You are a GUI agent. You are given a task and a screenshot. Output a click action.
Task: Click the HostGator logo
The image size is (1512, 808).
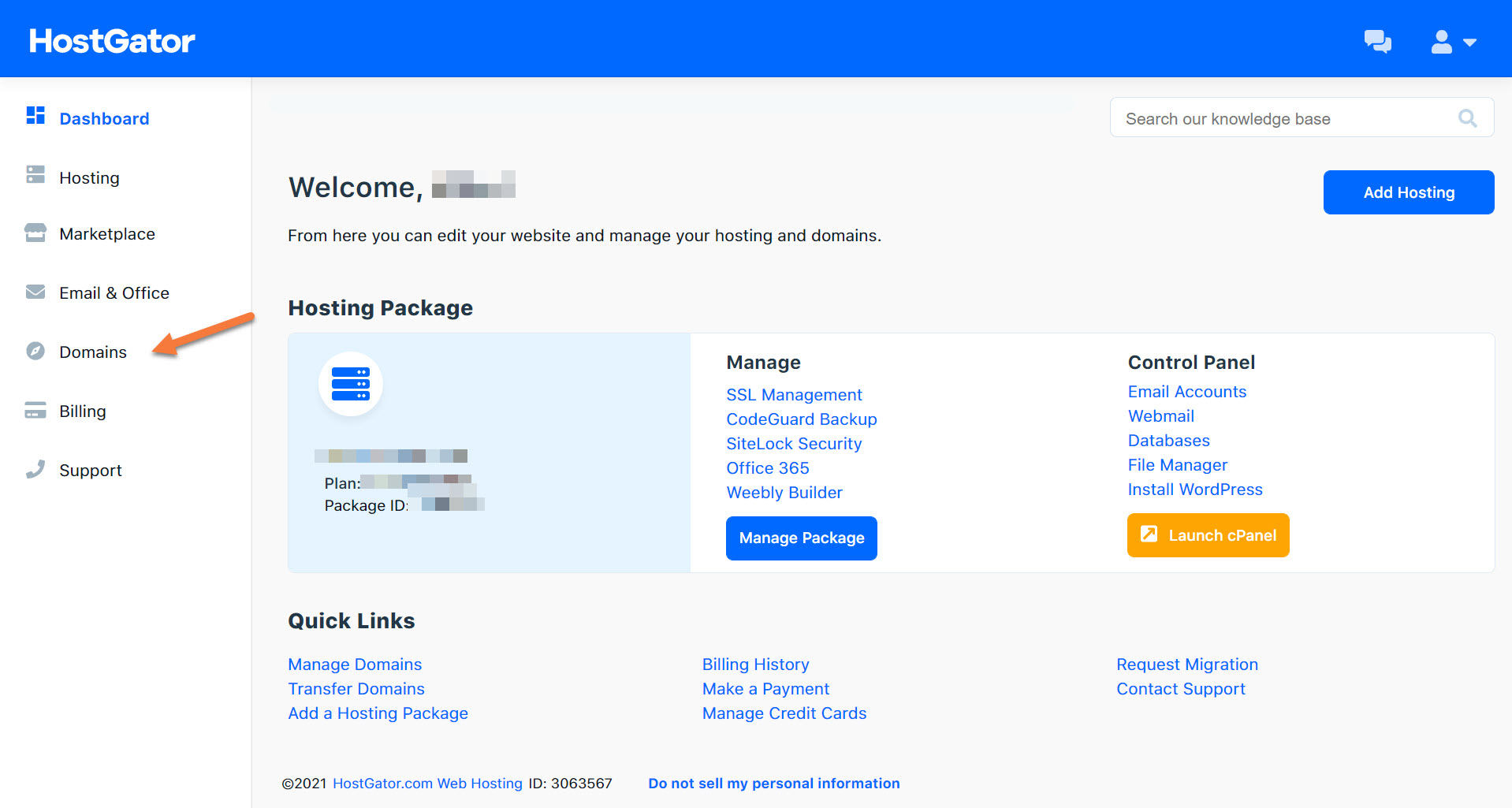point(112,41)
